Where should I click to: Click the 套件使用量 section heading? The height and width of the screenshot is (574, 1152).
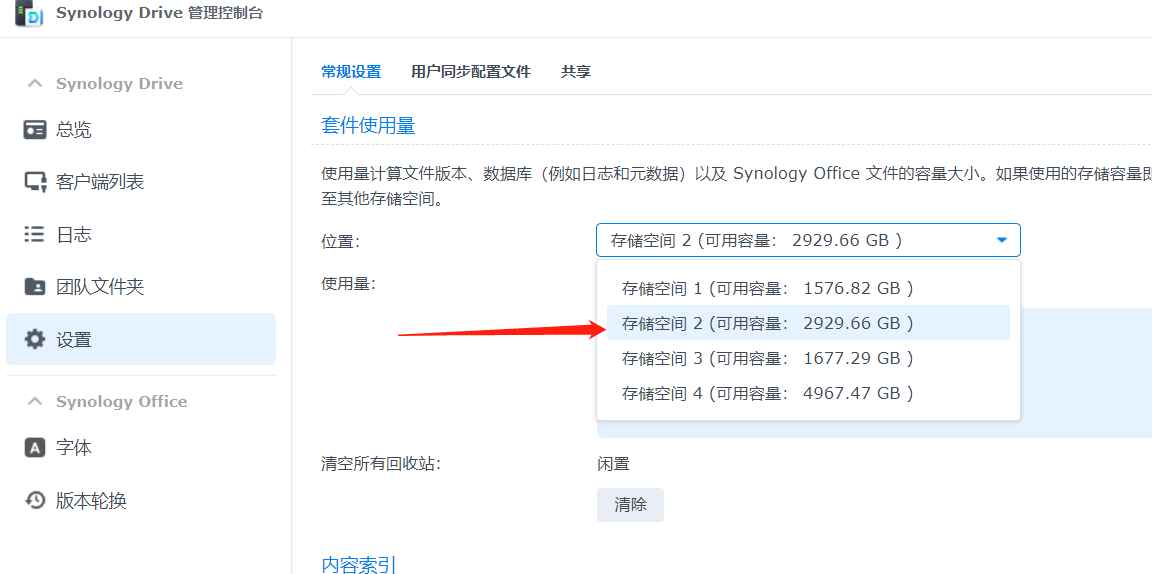pos(368,125)
